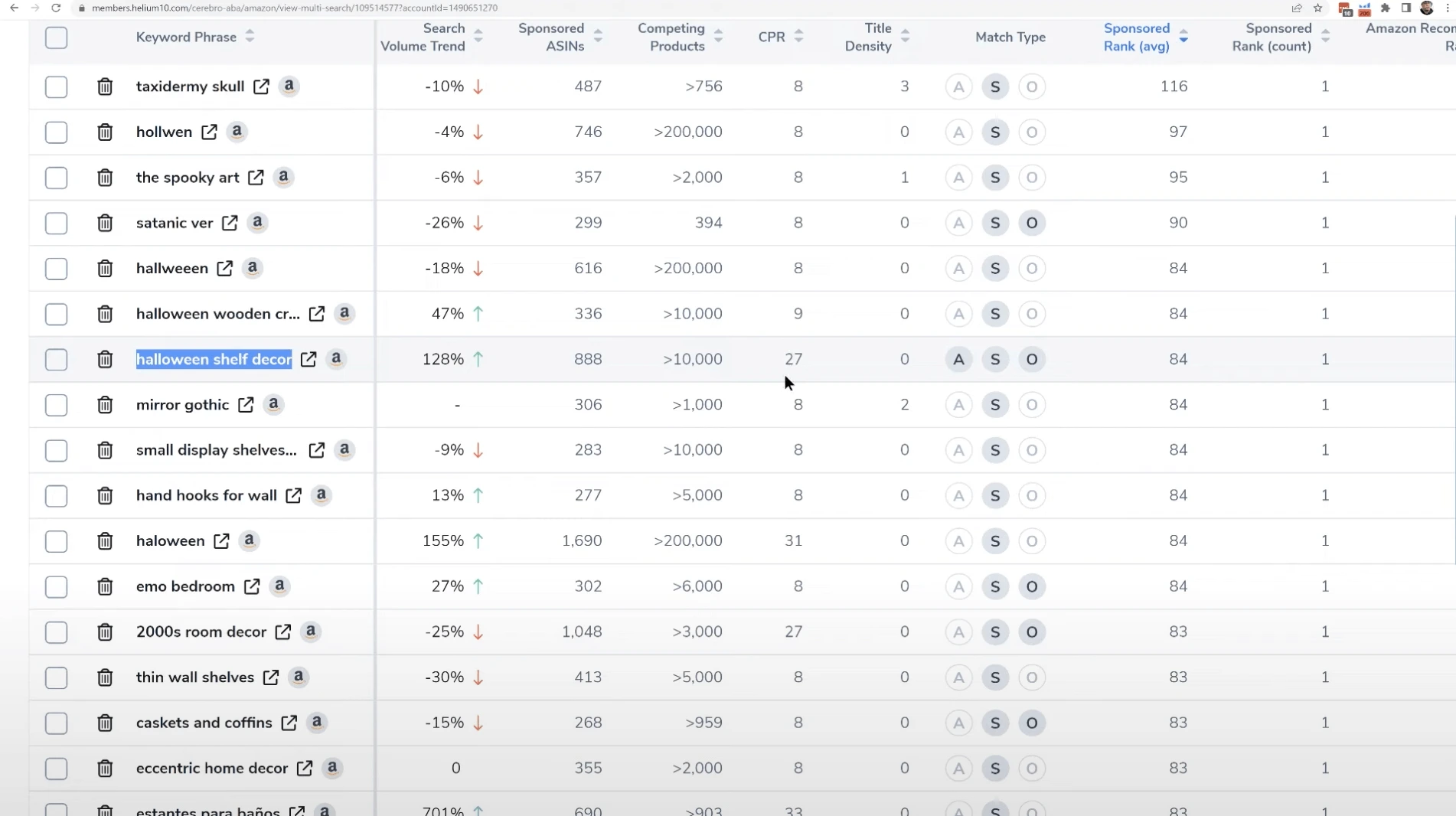
Task: Click Sponsored Rank (avg) column header
Action: pos(1136,37)
